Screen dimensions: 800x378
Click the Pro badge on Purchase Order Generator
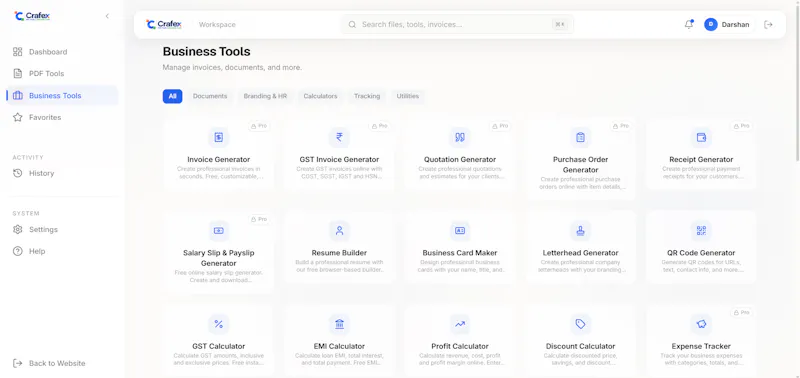(x=621, y=125)
